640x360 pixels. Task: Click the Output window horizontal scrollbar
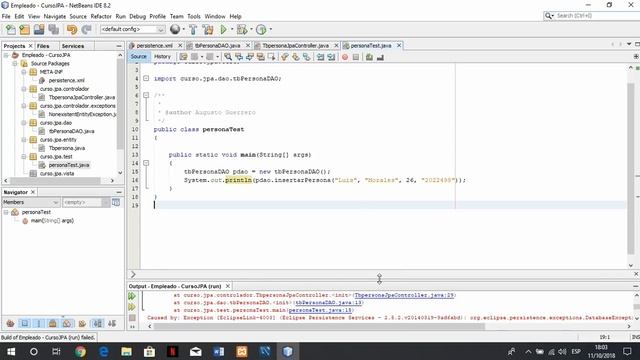pyautogui.click(x=319, y=327)
